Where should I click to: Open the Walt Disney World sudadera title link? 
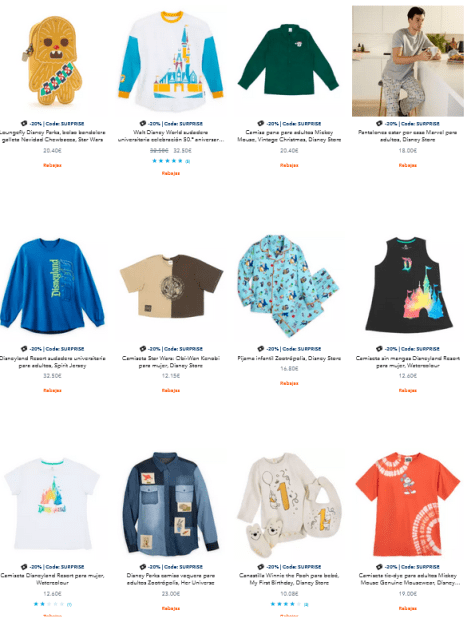(171, 136)
